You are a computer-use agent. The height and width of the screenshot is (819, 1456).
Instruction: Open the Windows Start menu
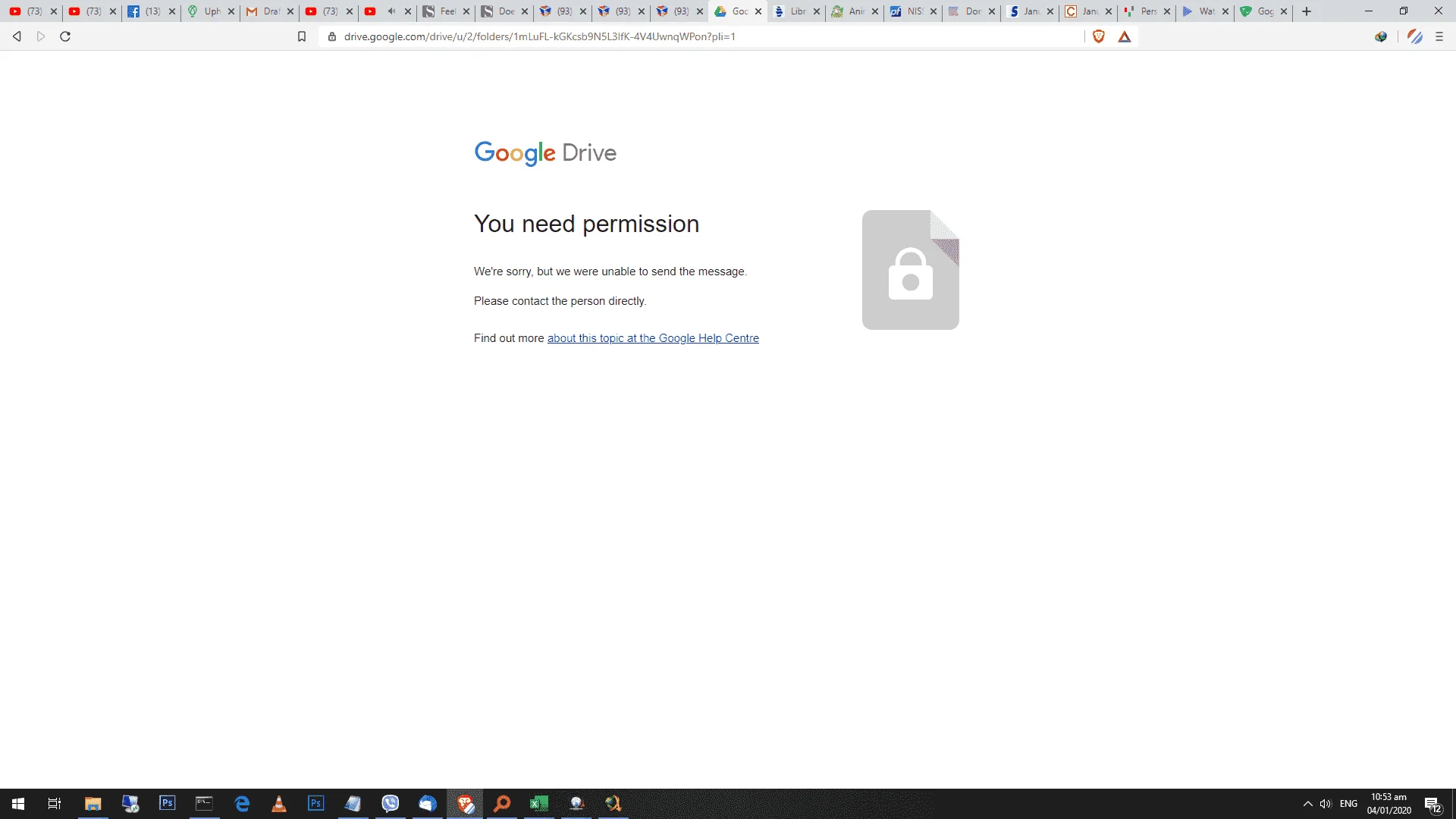click(x=18, y=804)
